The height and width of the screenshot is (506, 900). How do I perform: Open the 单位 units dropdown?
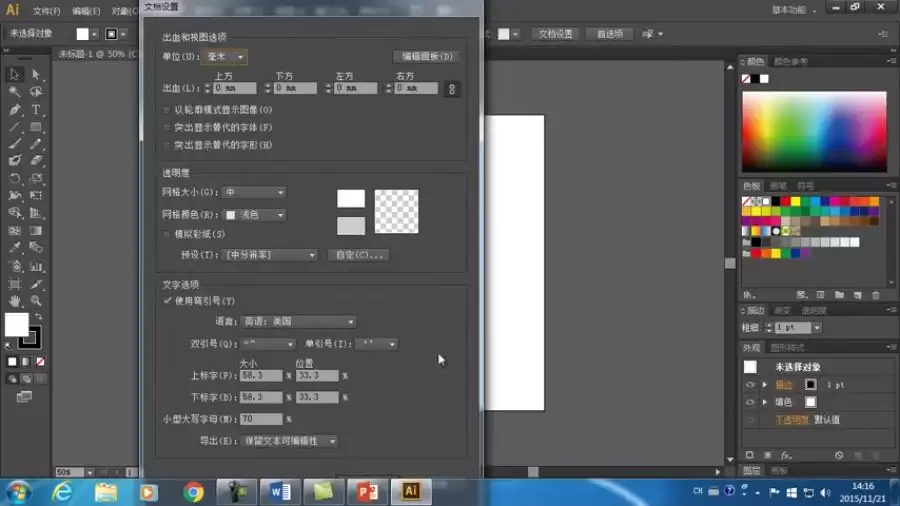(x=224, y=57)
